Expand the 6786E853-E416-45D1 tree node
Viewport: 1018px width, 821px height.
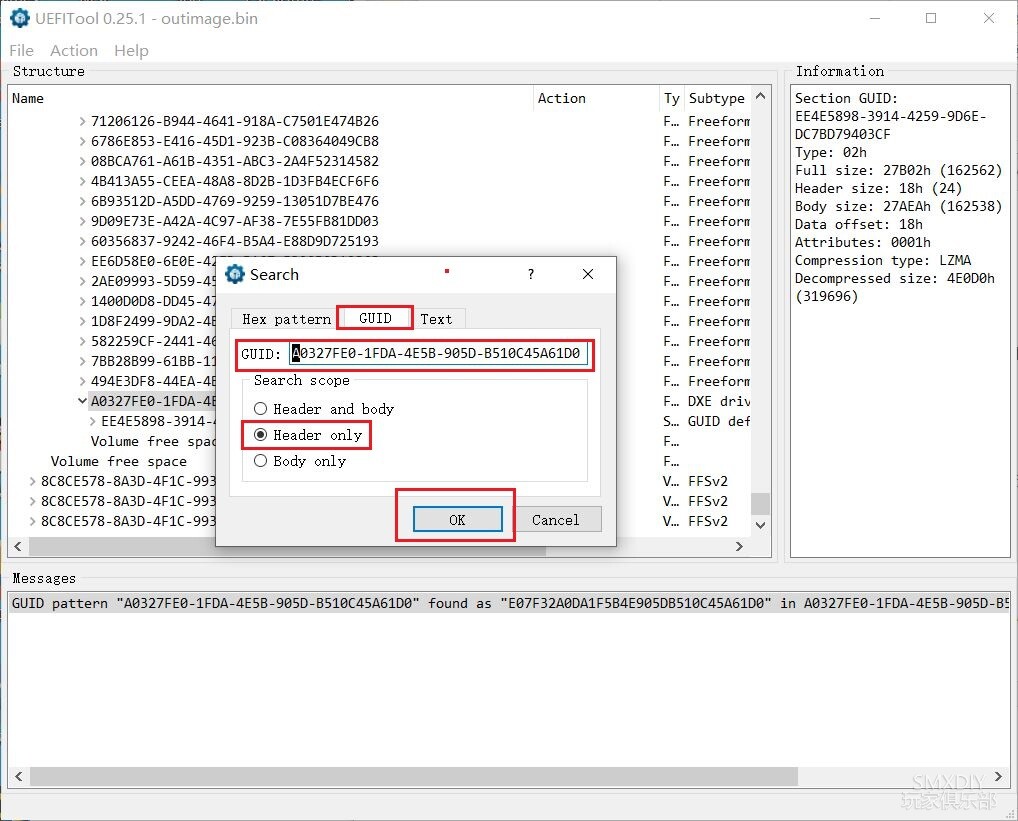point(82,141)
